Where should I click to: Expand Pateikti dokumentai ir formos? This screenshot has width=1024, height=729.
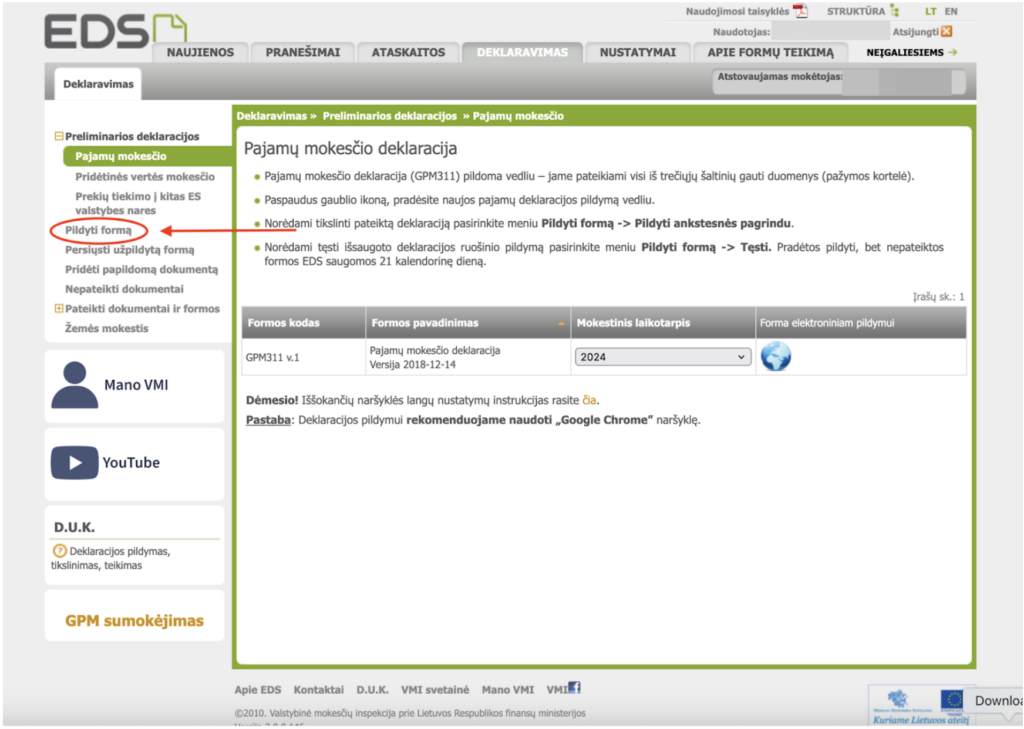(x=59, y=309)
